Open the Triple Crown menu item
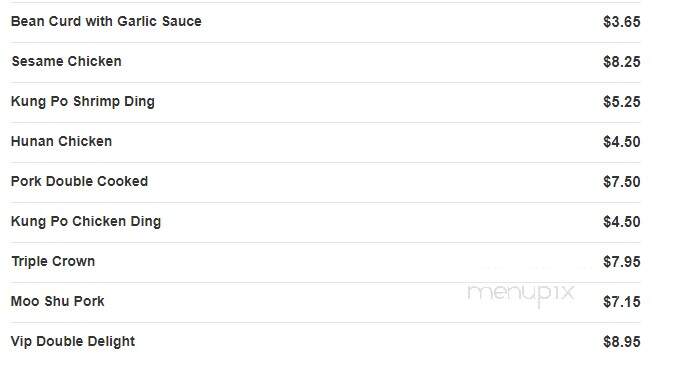 click(53, 262)
